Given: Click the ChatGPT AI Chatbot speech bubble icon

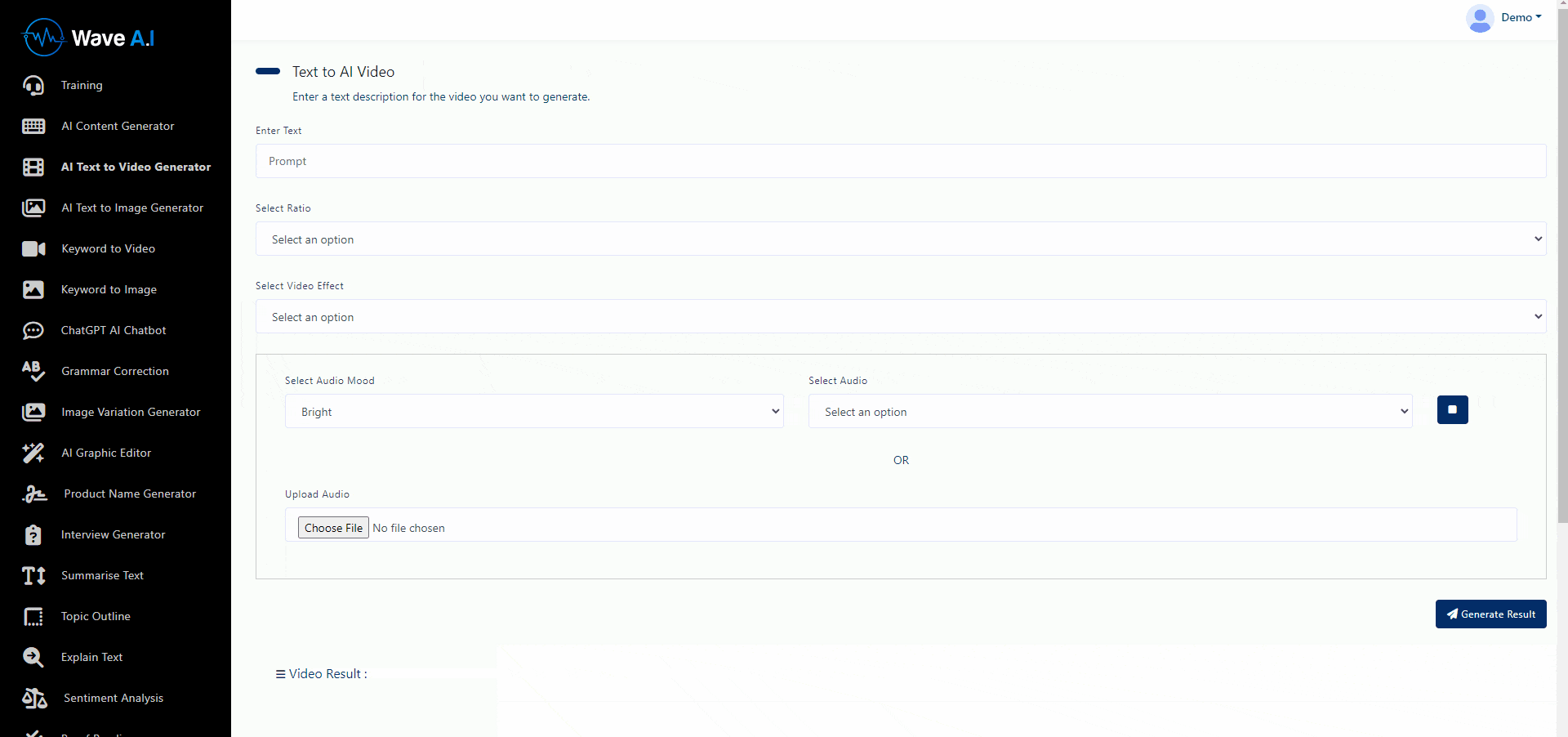Looking at the screenshot, I should (x=33, y=330).
